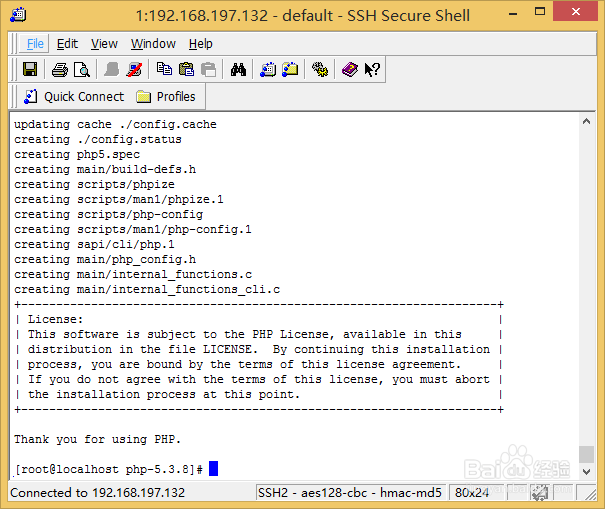Click the What's This help pointer icon

(x=372, y=70)
